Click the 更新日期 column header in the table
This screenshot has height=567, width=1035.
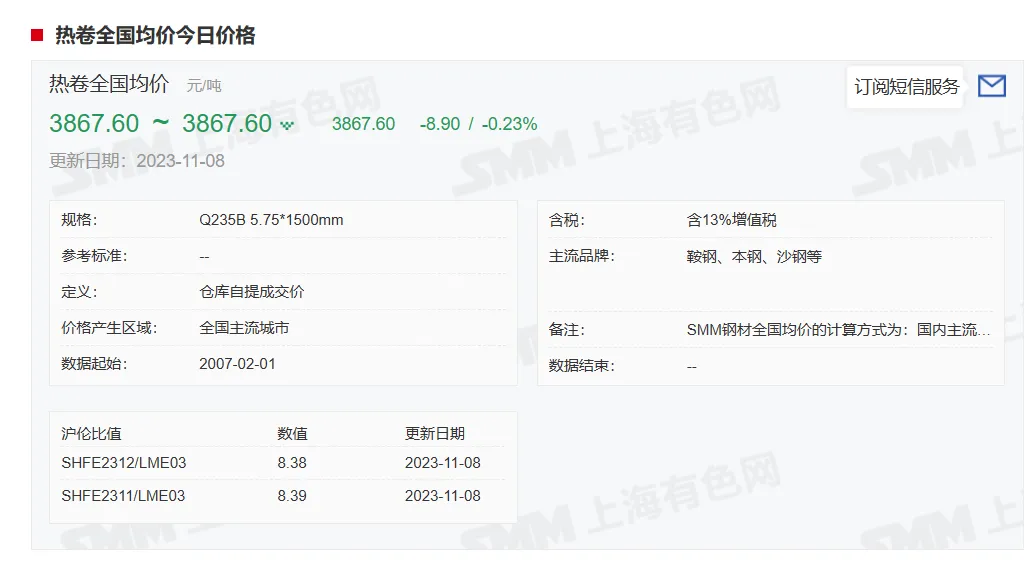pos(434,433)
